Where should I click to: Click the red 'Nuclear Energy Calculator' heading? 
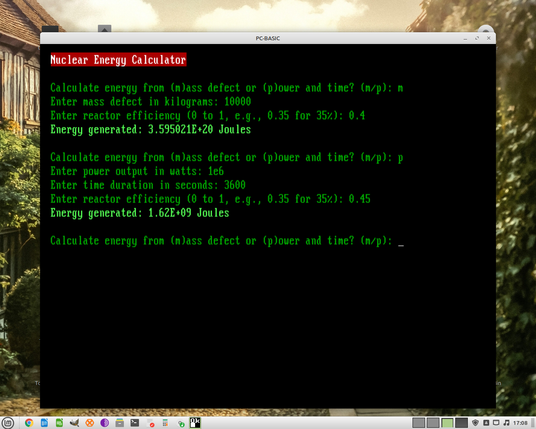pos(118,60)
